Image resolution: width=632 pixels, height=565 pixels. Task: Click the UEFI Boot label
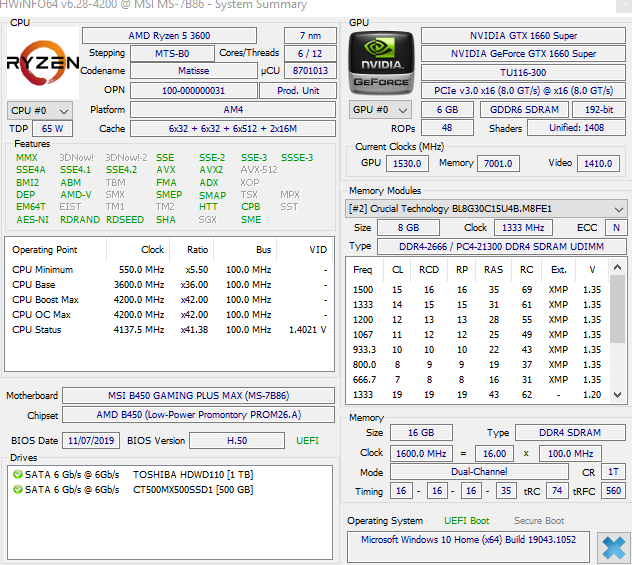point(466,521)
